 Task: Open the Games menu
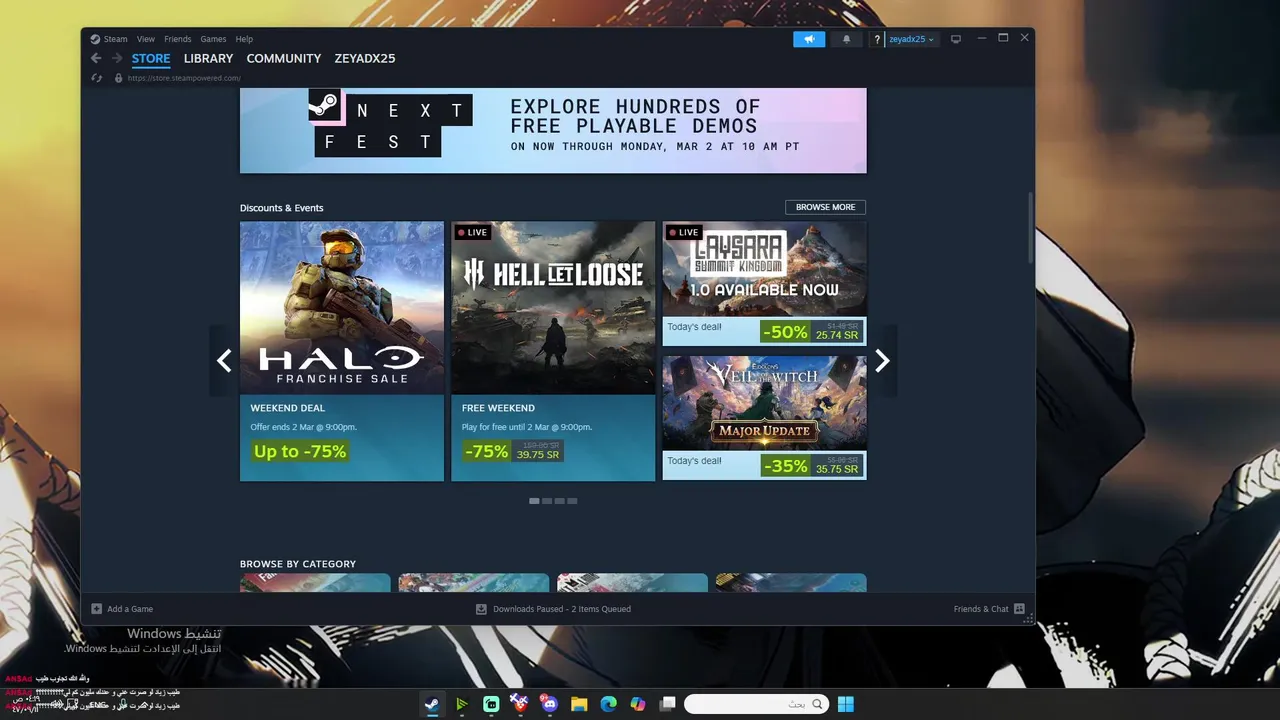[213, 39]
